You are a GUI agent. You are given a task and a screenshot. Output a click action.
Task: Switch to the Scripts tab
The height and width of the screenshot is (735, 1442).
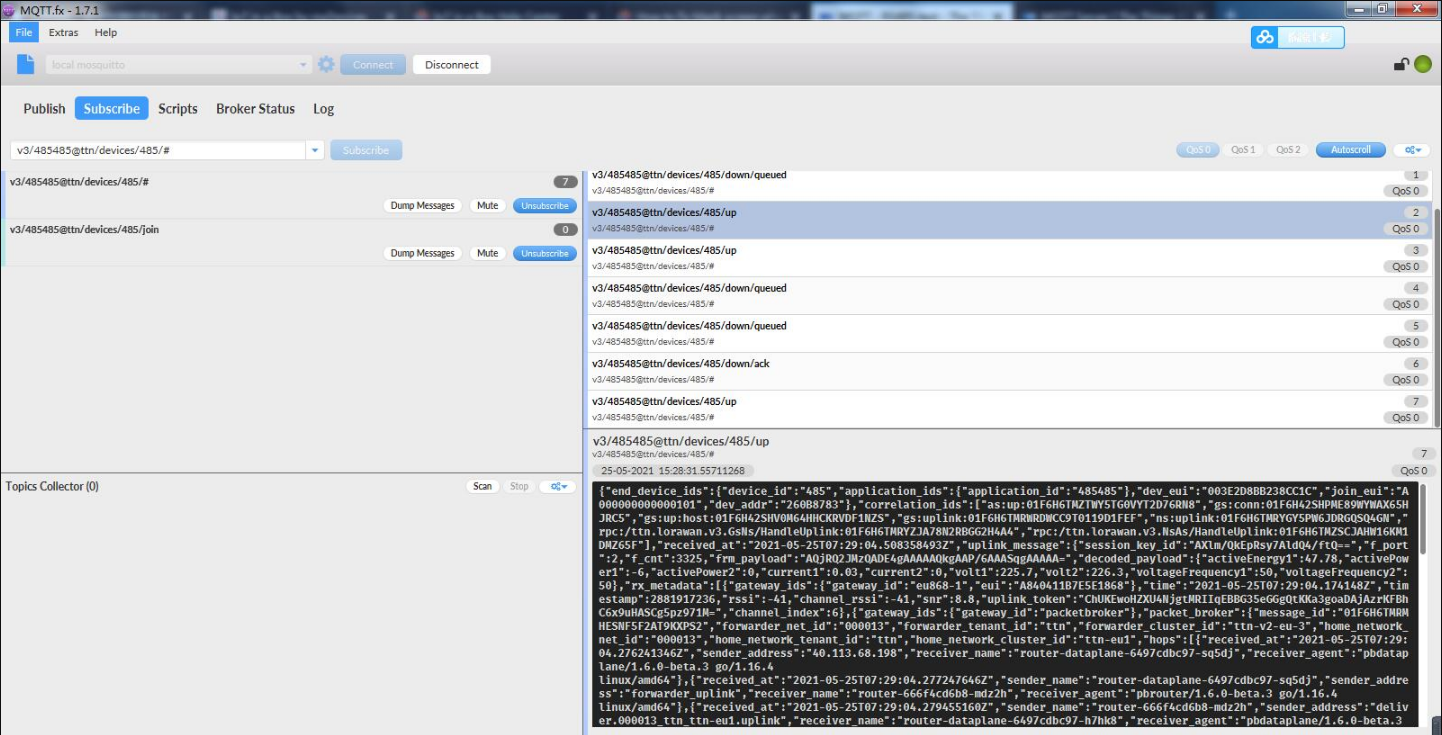click(x=178, y=109)
